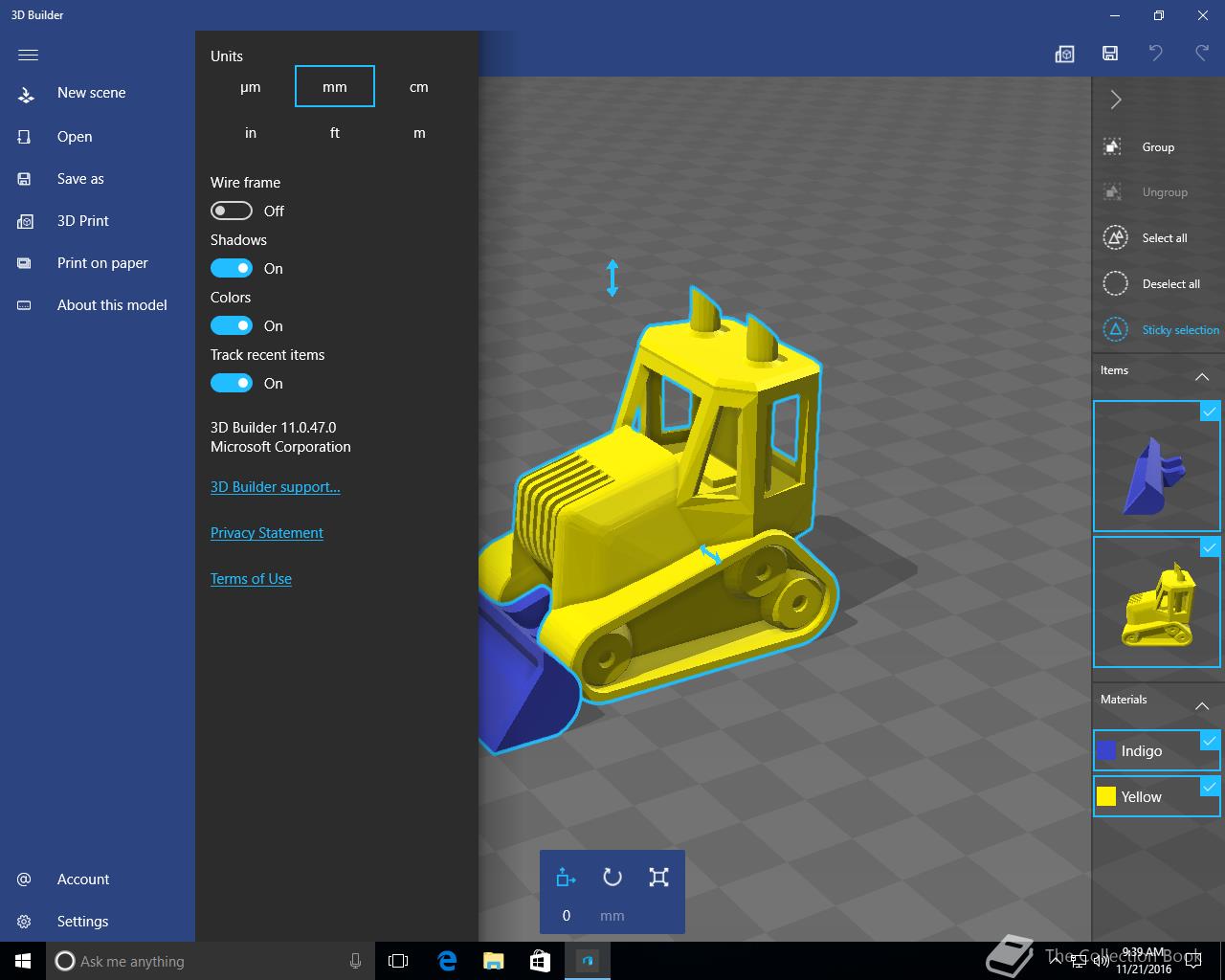Choose the m unit option

pos(419,133)
